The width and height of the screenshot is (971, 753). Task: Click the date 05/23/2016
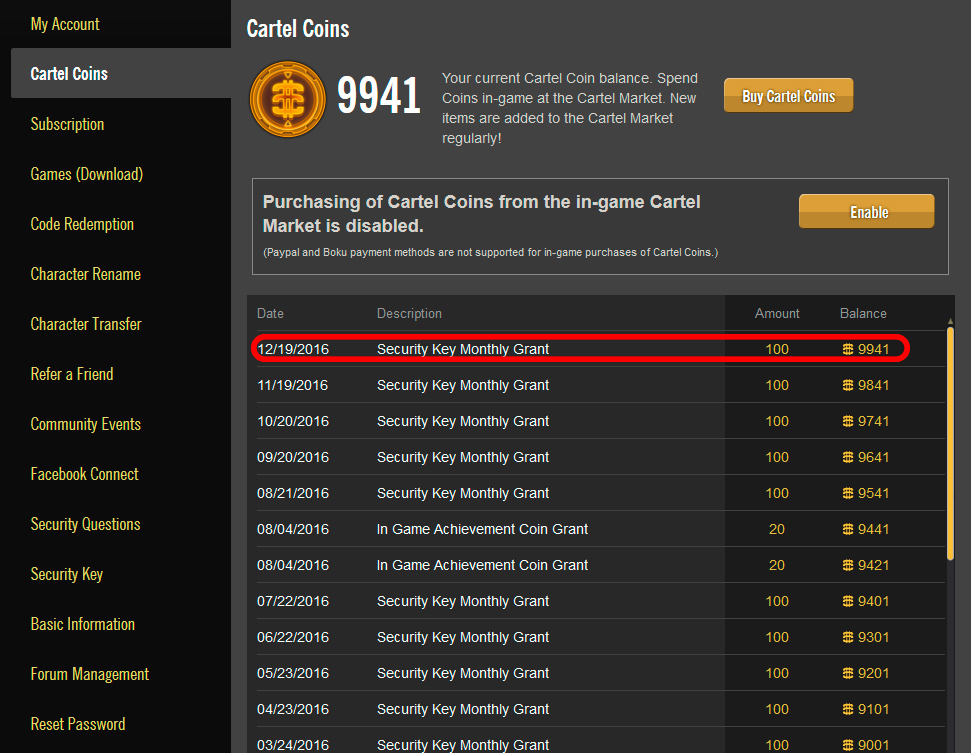tap(293, 672)
